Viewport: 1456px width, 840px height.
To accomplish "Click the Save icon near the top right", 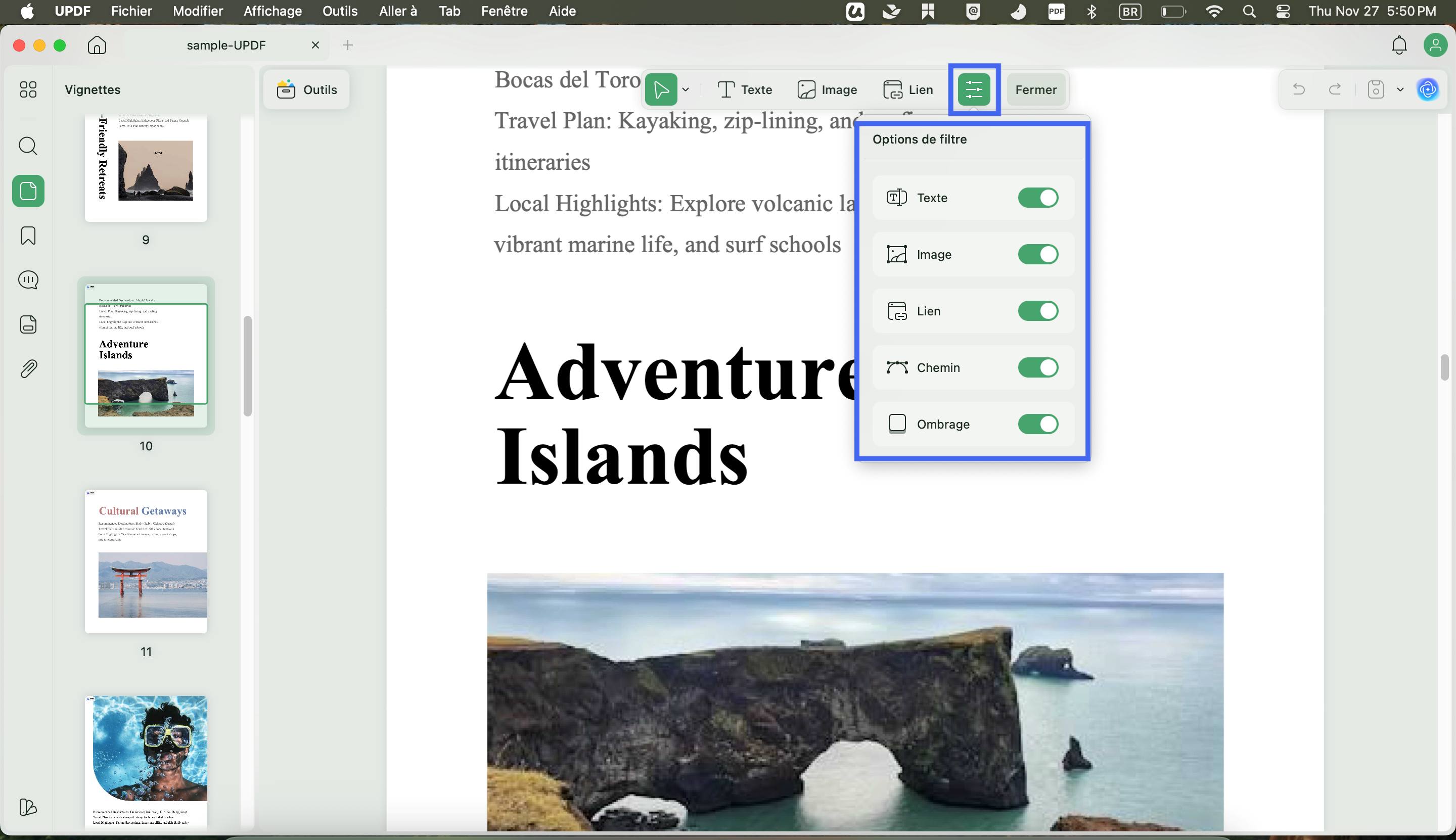I will coord(1376,89).
